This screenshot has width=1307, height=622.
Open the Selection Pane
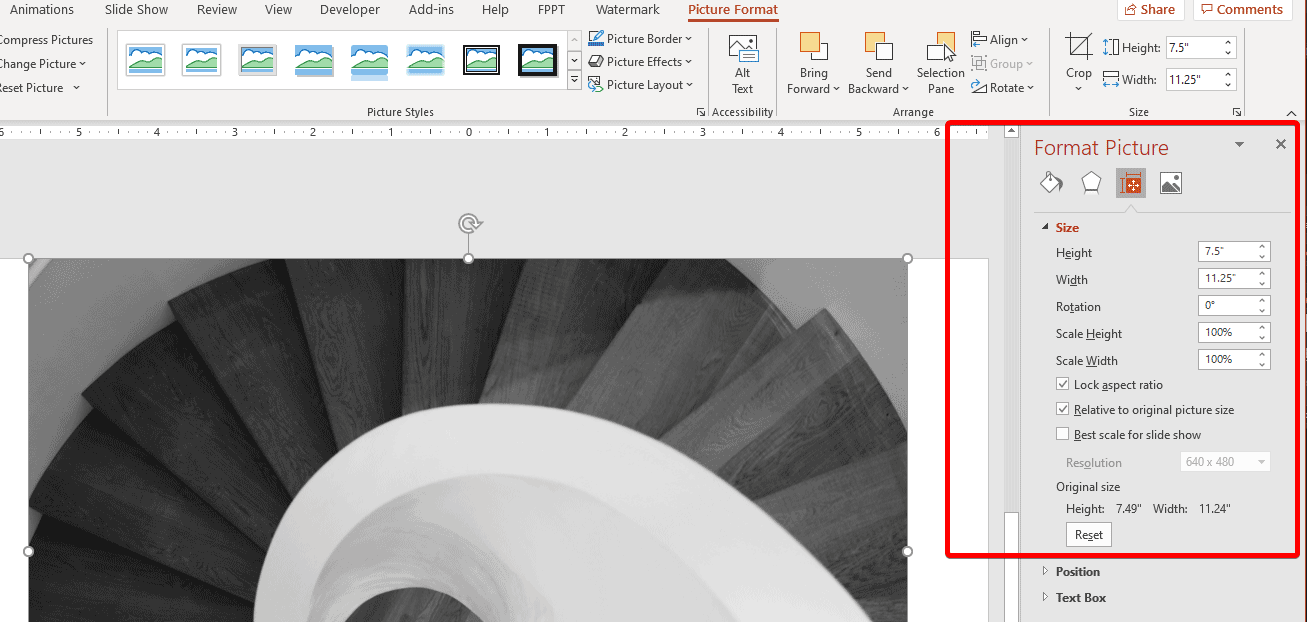pos(940,48)
